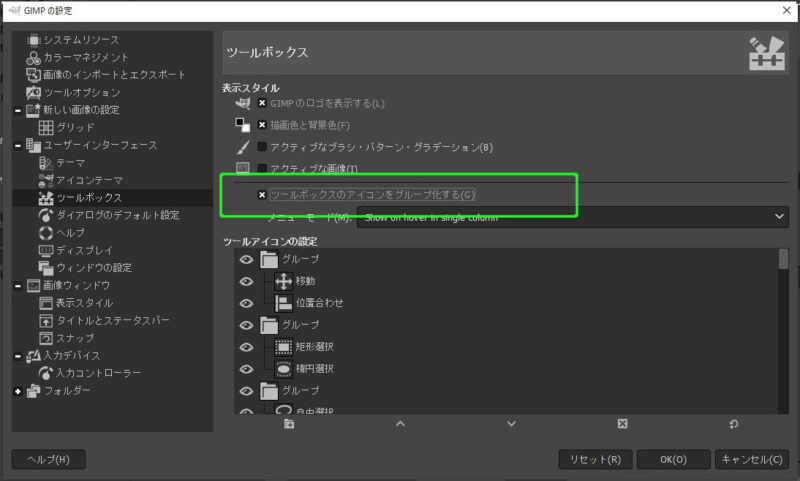The width and height of the screenshot is (800, 481).
Task: Open the テーマ settings page
Action: click(x=69, y=162)
